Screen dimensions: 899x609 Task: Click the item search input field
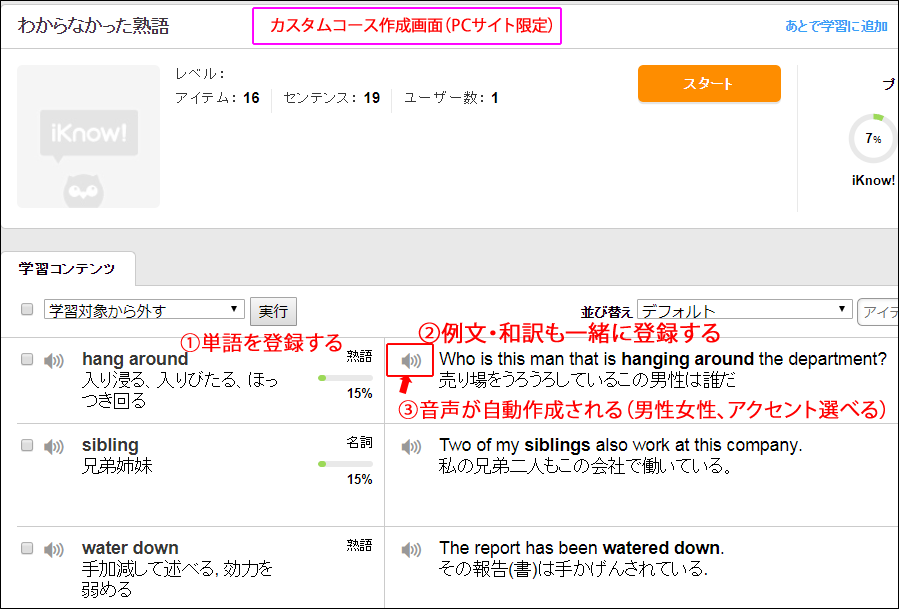(x=878, y=311)
